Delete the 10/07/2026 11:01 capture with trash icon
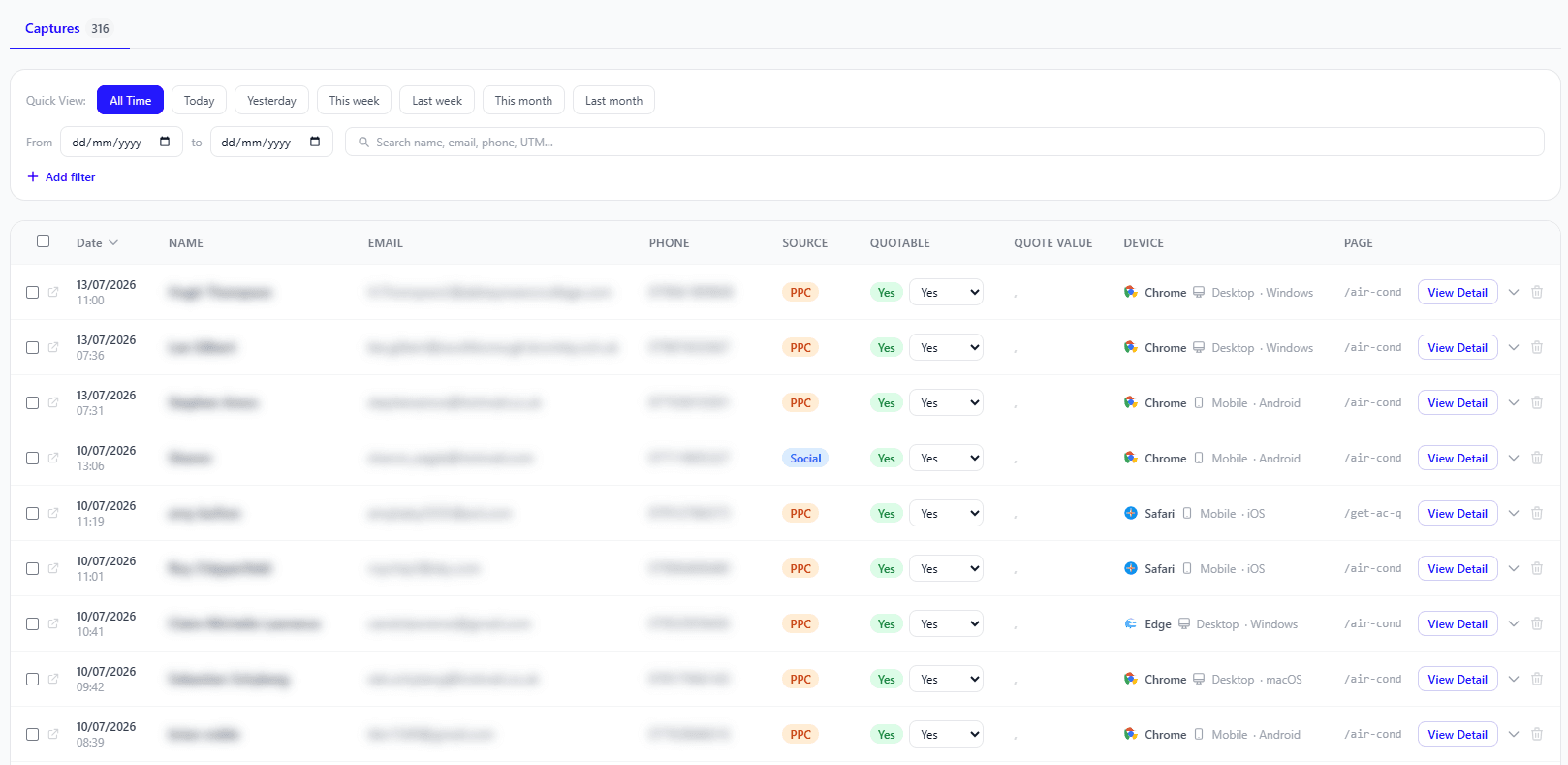 pos(1537,568)
